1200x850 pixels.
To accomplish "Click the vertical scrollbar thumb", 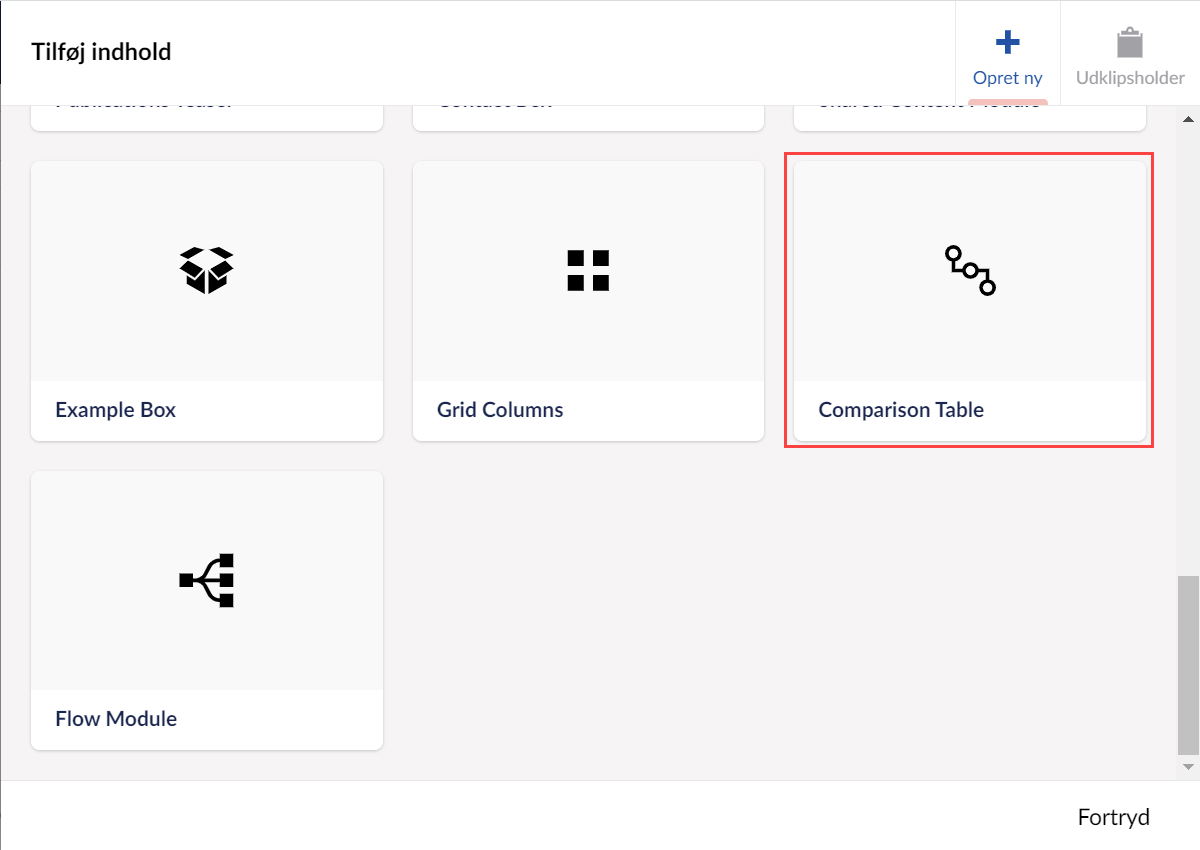I will tap(1188, 664).
